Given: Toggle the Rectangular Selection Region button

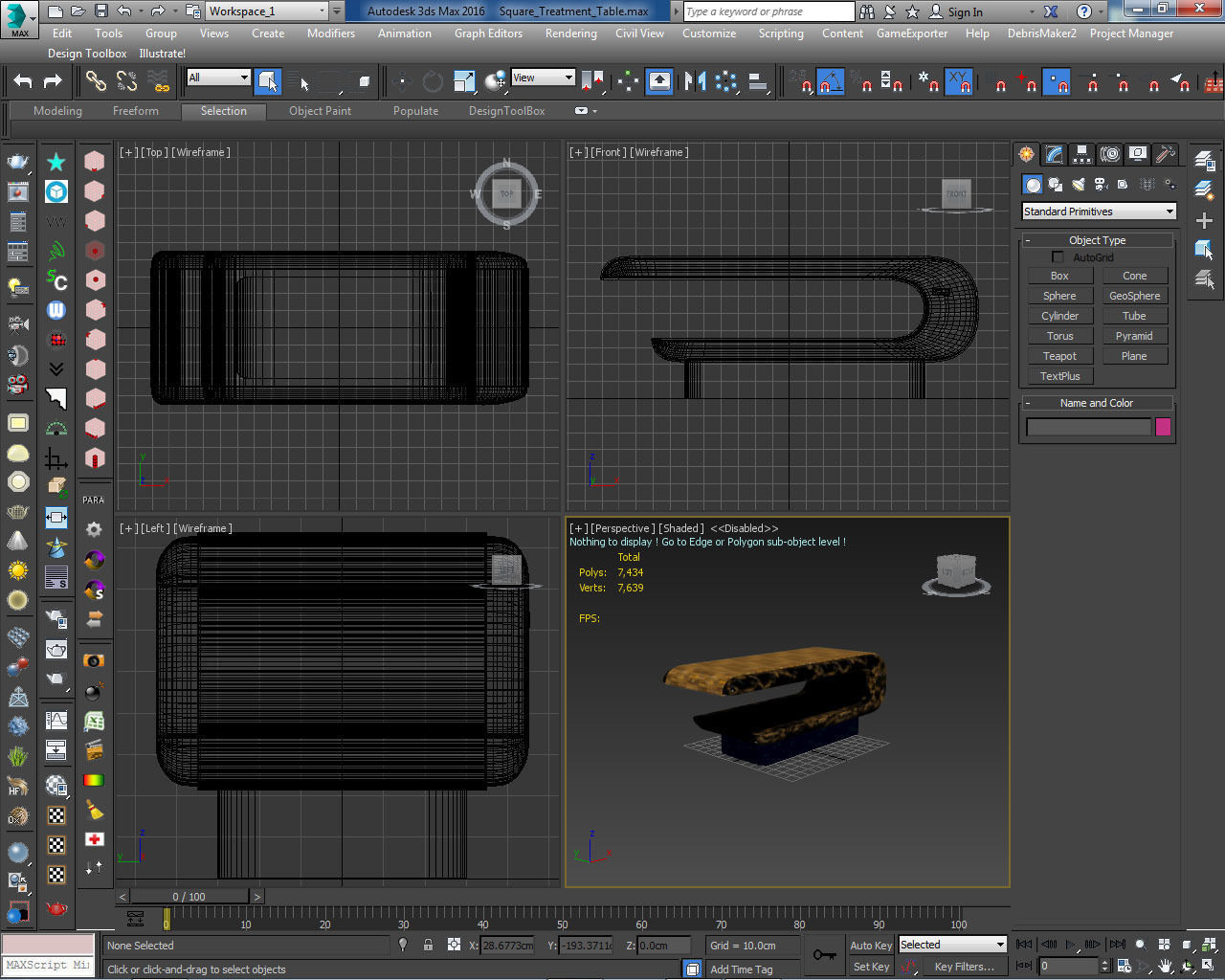Looking at the screenshot, I should [331, 82].
